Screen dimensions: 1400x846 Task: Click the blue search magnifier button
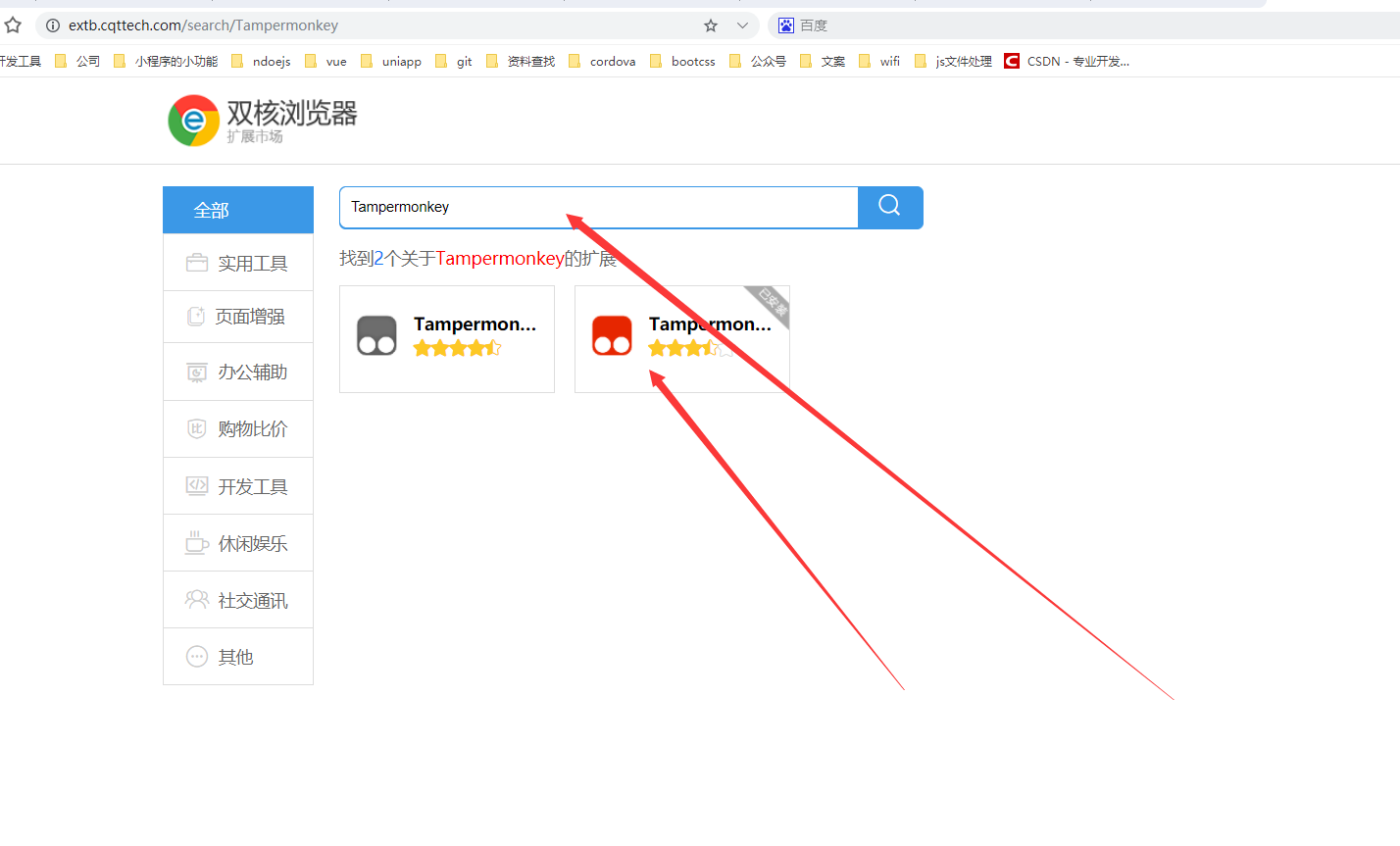pos(890,208)
